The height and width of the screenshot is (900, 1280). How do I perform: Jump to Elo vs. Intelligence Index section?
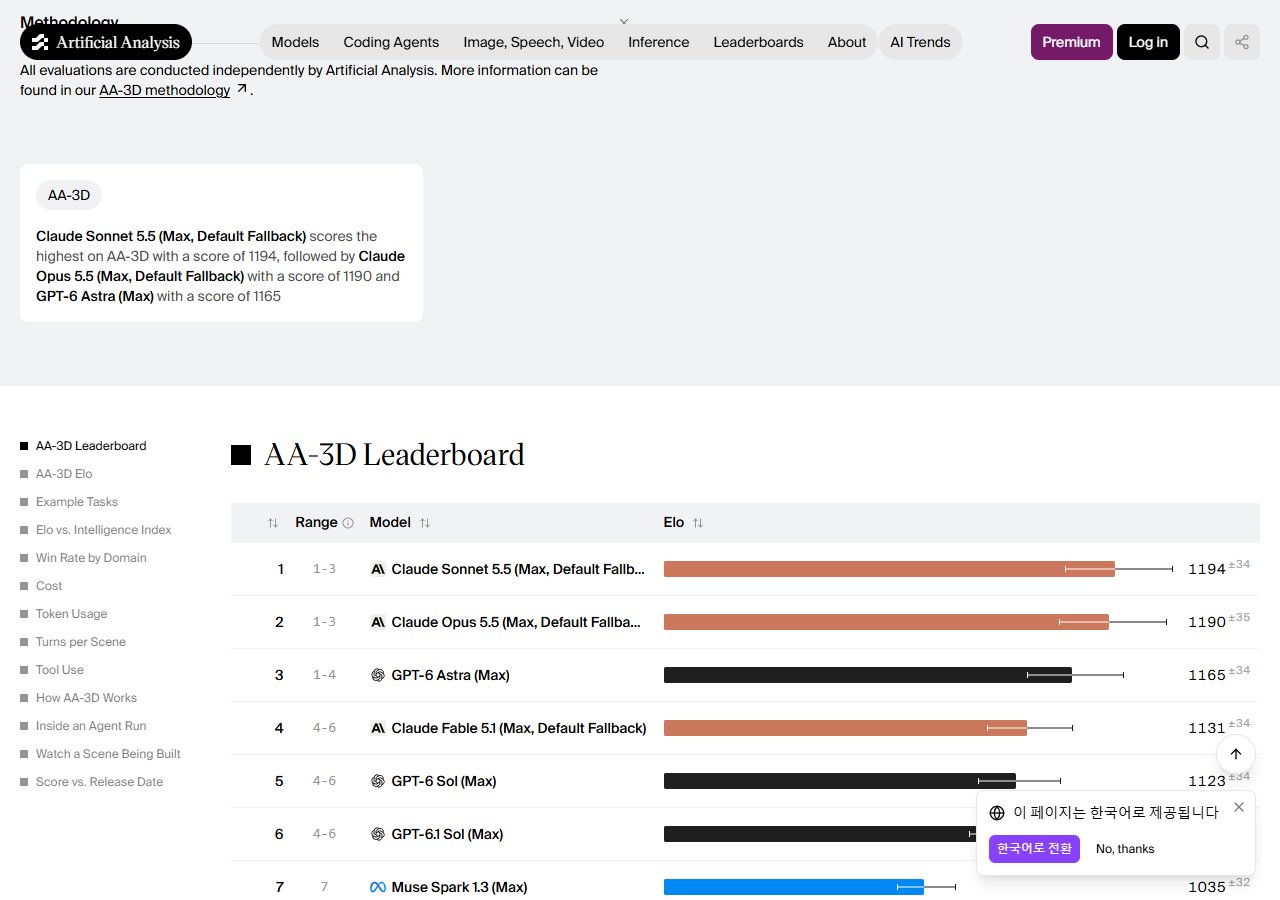point(104,530)
